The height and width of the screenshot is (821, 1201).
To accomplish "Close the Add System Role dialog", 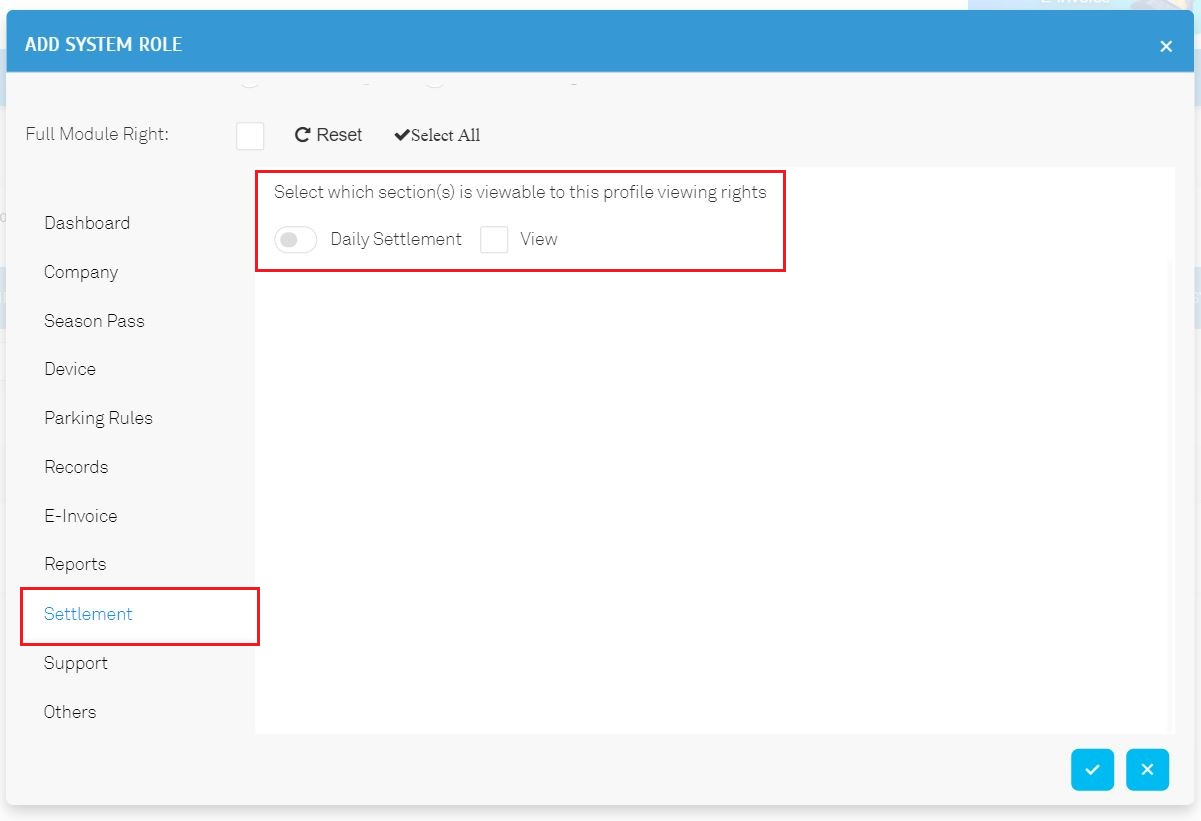I will pos(1165,46).
